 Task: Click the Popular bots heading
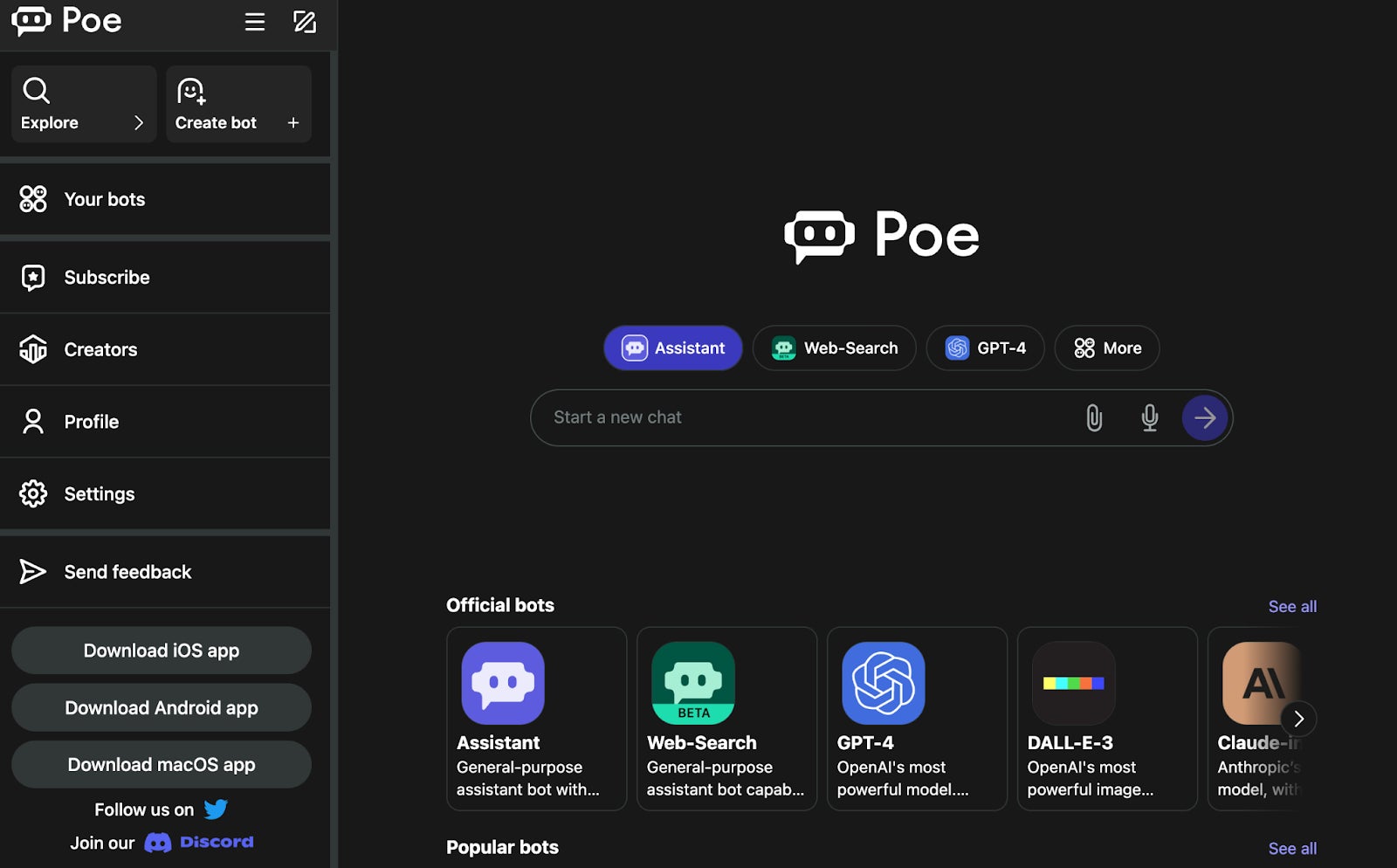pyautogui.click(x=502, y=847)
